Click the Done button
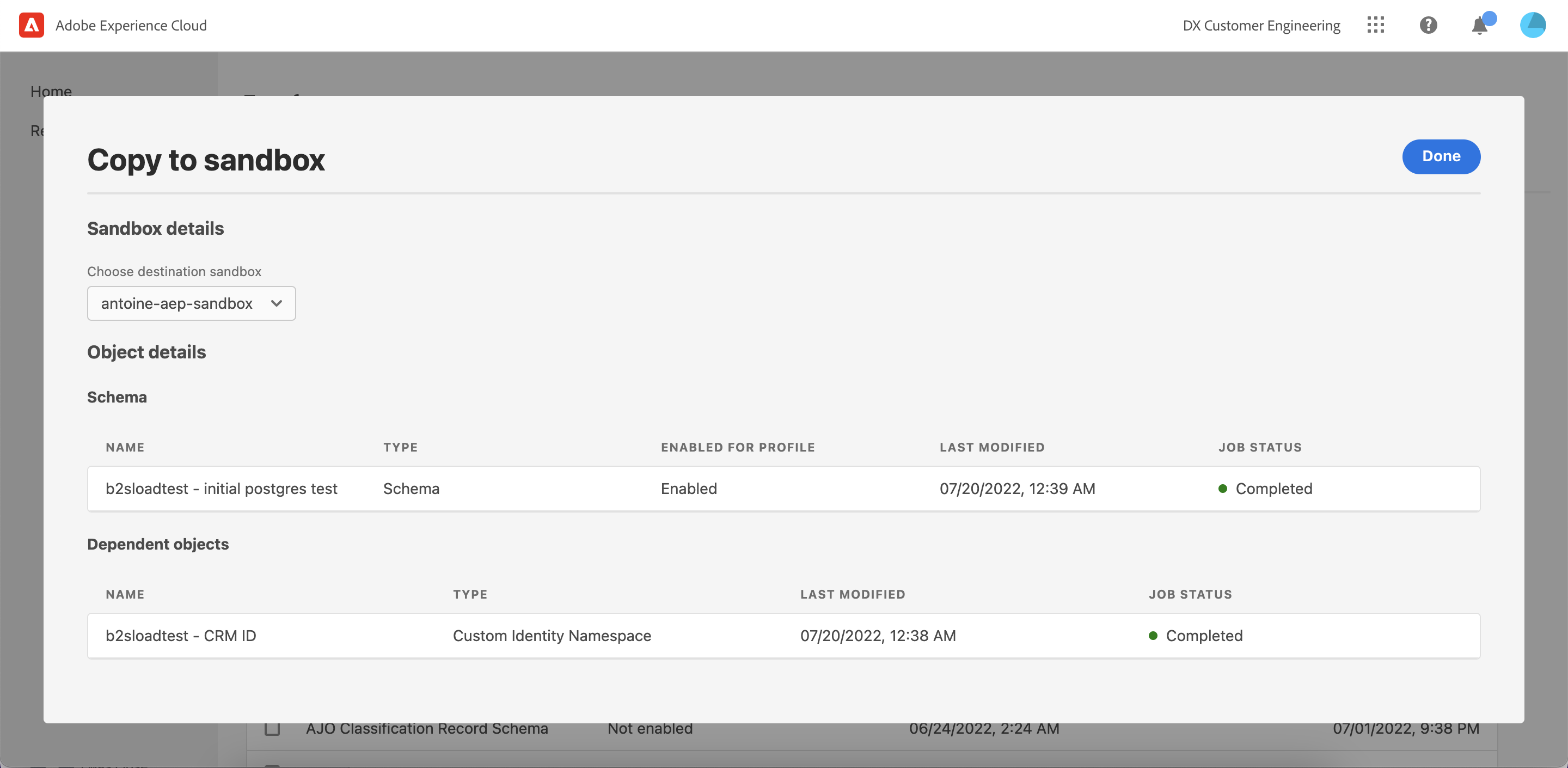 click(x=1441, y=156)
